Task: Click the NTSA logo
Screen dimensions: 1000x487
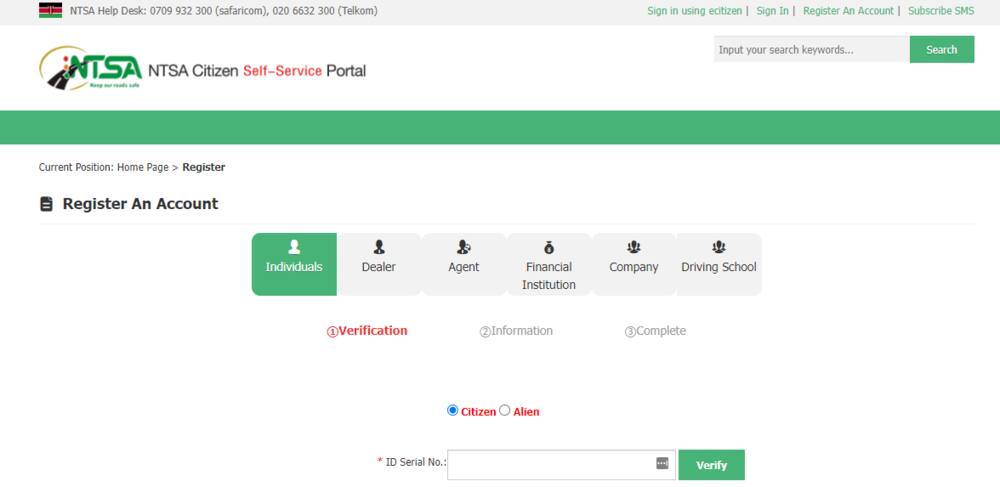Action: [91, 68]
